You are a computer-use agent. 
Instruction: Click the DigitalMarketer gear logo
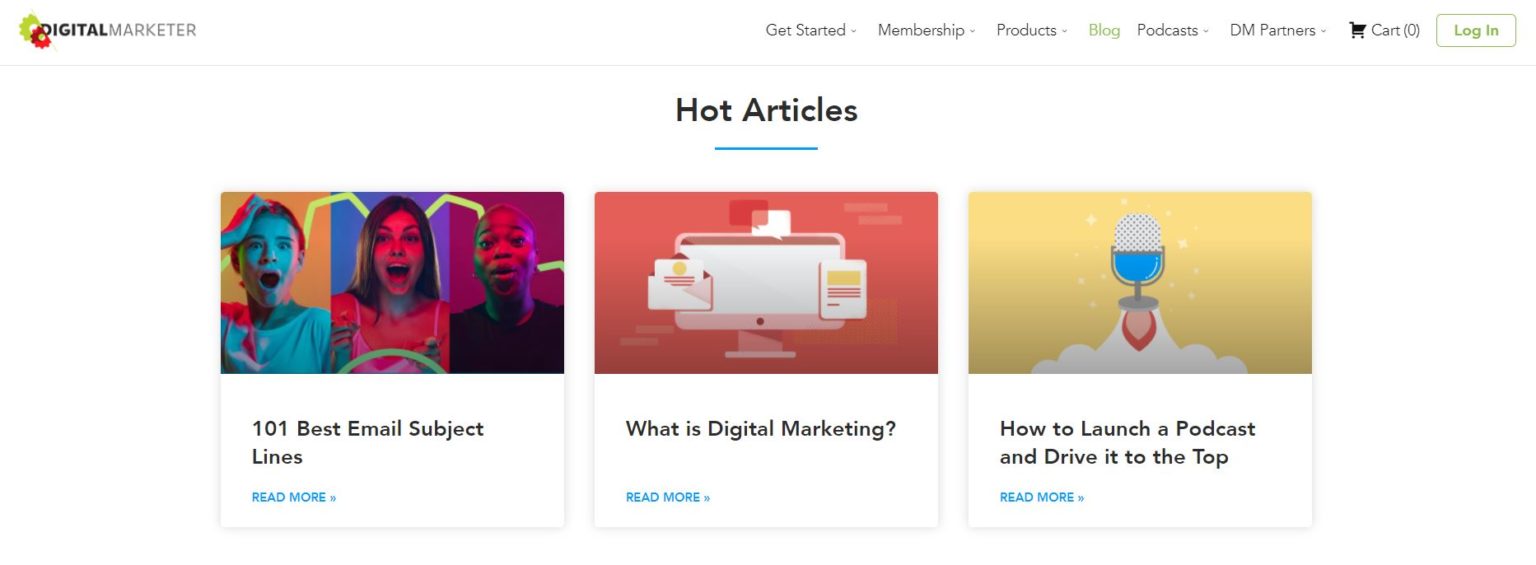pos(35,31)
